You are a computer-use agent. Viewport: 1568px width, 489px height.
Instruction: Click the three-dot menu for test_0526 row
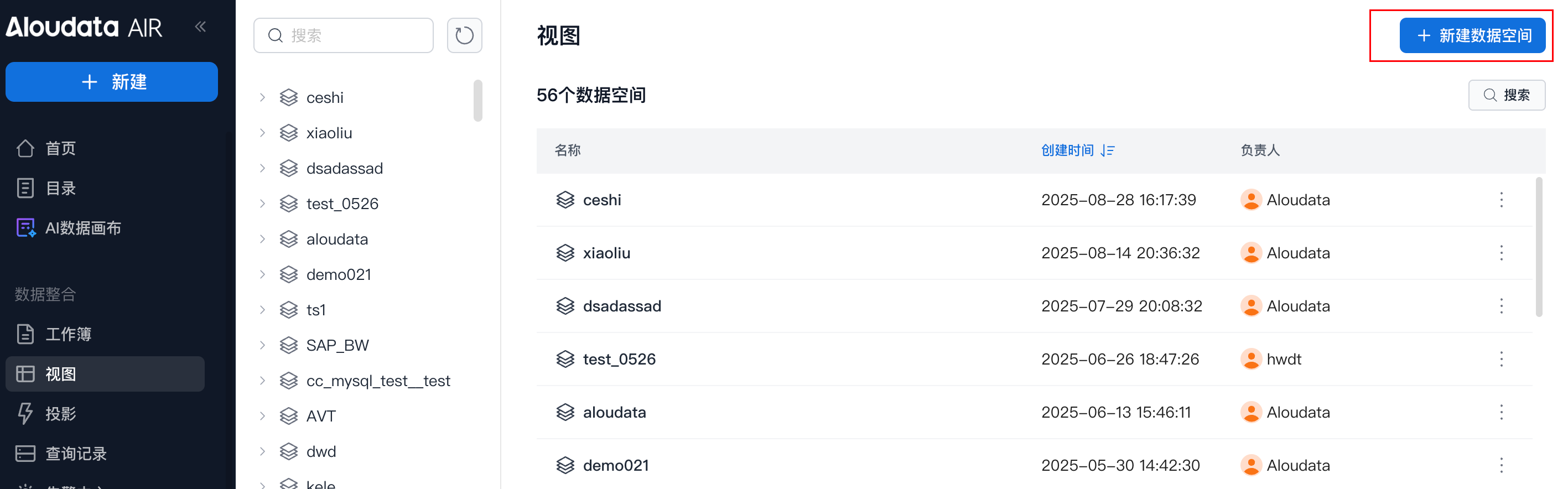coord(1500,360)
